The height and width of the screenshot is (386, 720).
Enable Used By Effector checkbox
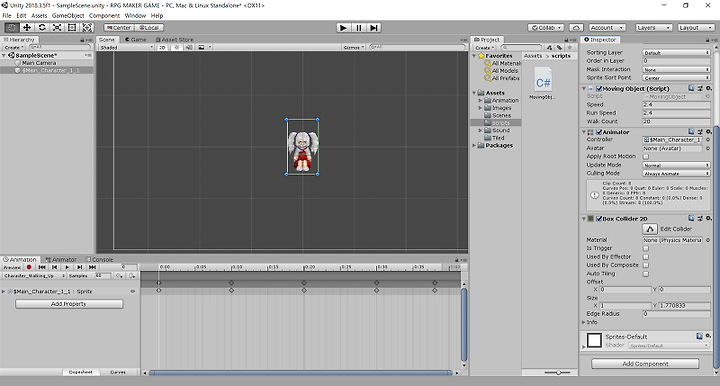[x=646, y=257]
